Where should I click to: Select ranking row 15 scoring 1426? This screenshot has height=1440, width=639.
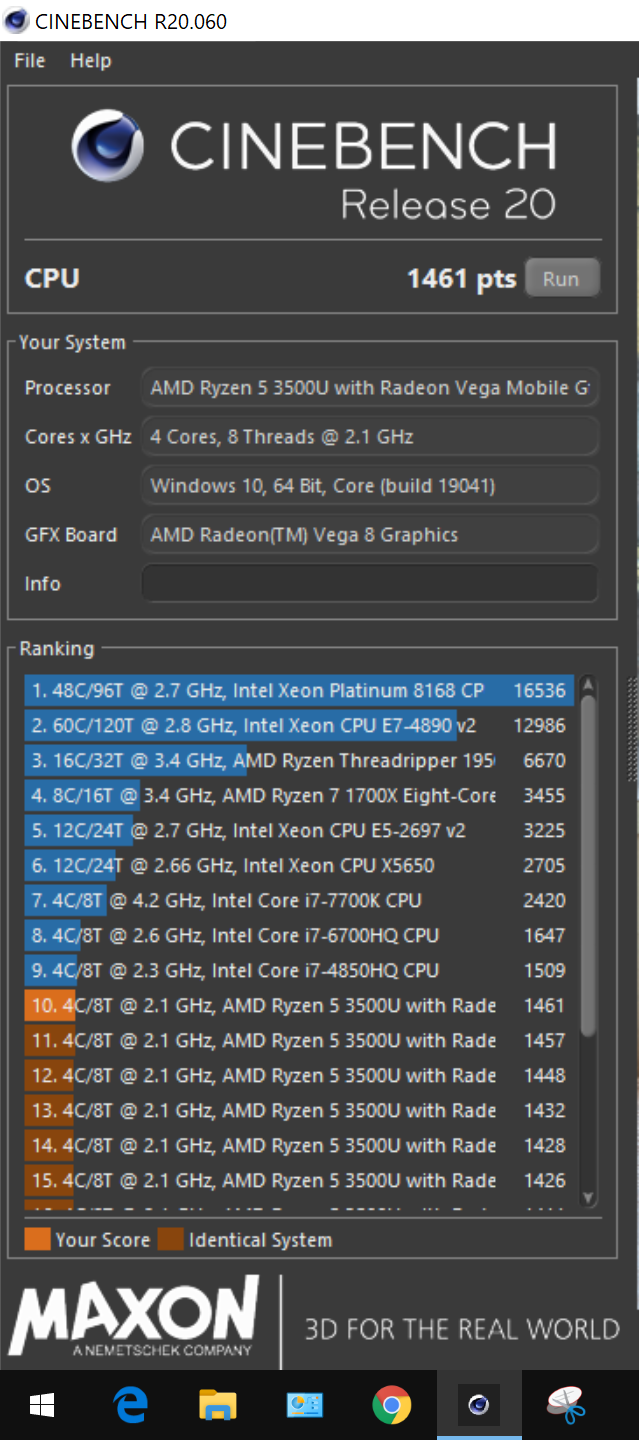pos(299,1180)
